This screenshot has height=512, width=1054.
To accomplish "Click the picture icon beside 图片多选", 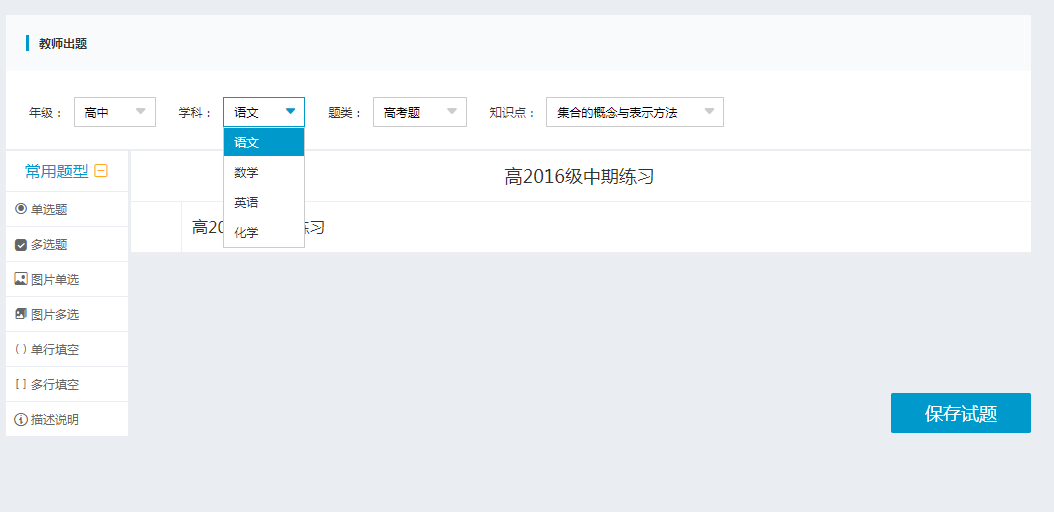I will pyautogui.click(x=21, y=314).
